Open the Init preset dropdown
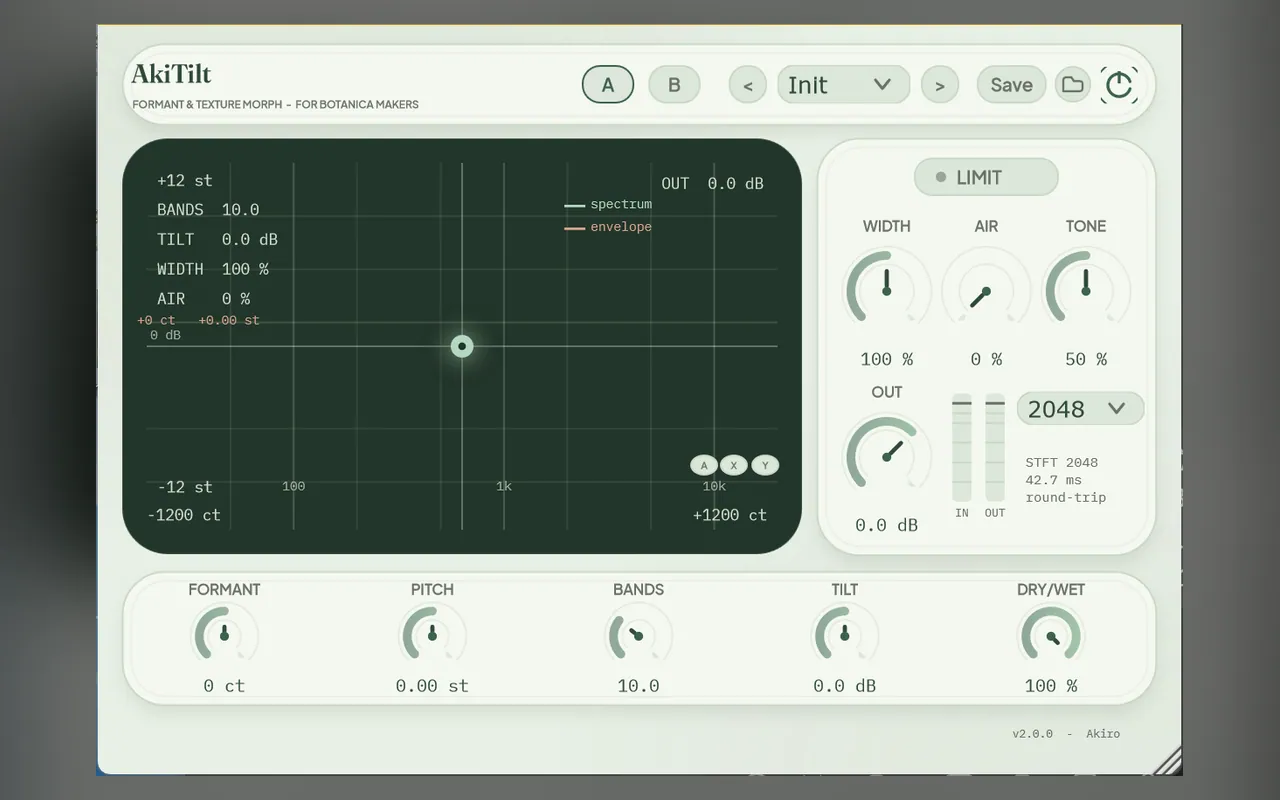This screenshot has width=1280, height=800. [x=843, y=85]
